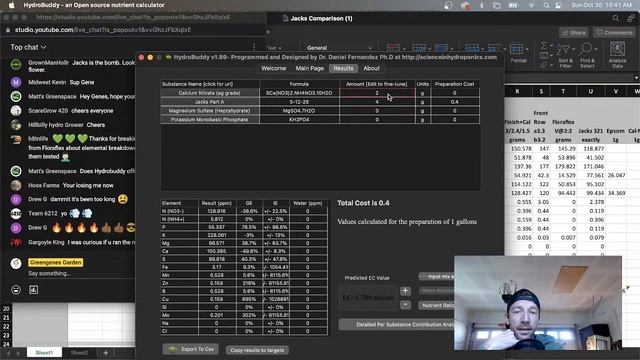Click the webcam video overlay
Image resolution: width=640 pixels, height=360 pixels.
538,303
